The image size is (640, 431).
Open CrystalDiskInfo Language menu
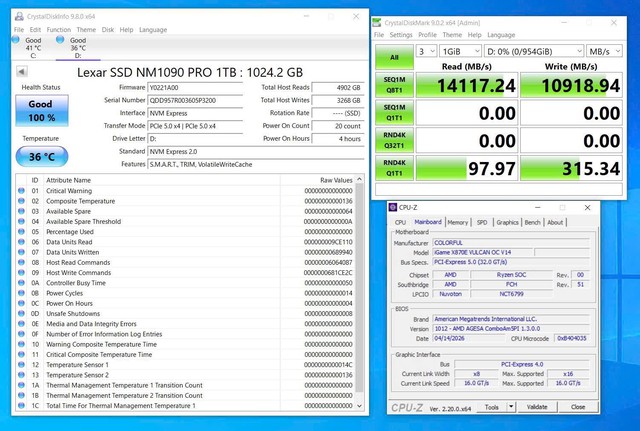(x=153, y=30)
